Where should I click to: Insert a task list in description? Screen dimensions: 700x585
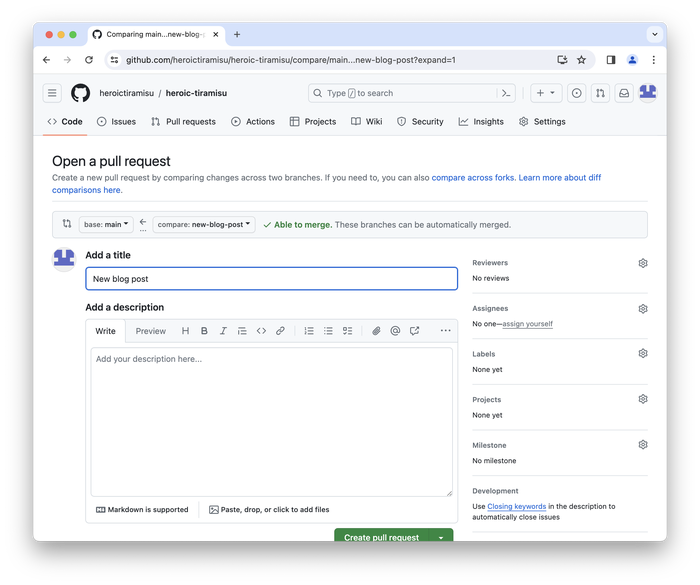tap(347, 331)
